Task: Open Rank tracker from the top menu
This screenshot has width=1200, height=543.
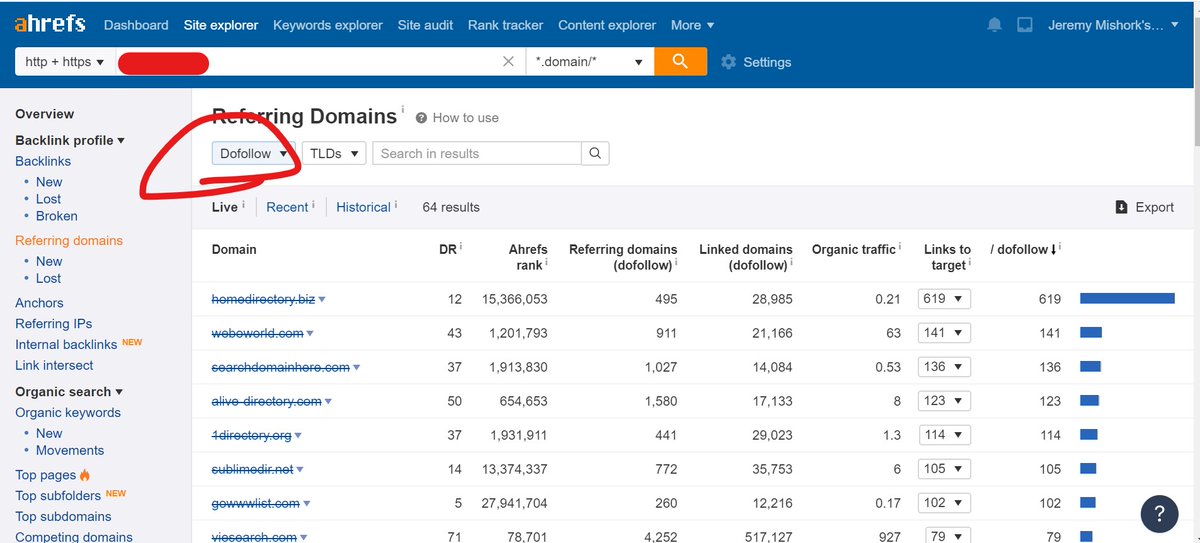Action: 506,25
